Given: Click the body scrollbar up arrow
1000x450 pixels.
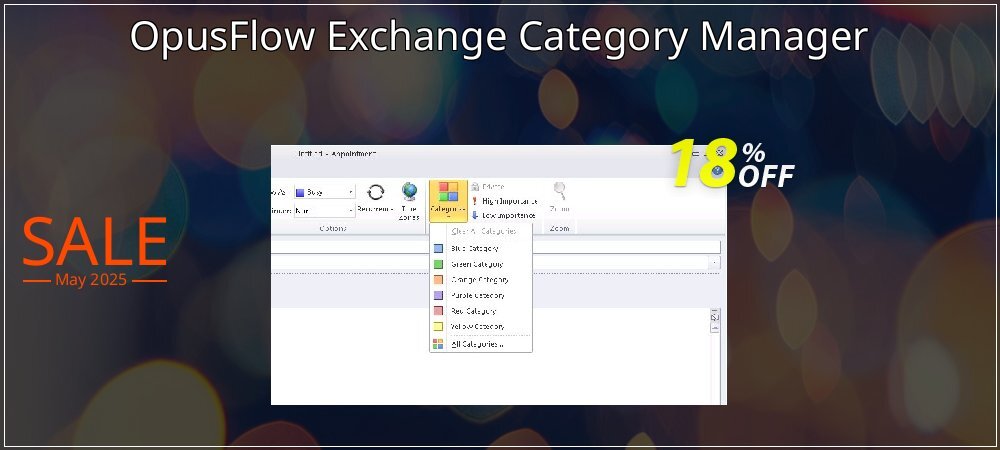Looking at the screenshot, I should click(x=715, y=328).
